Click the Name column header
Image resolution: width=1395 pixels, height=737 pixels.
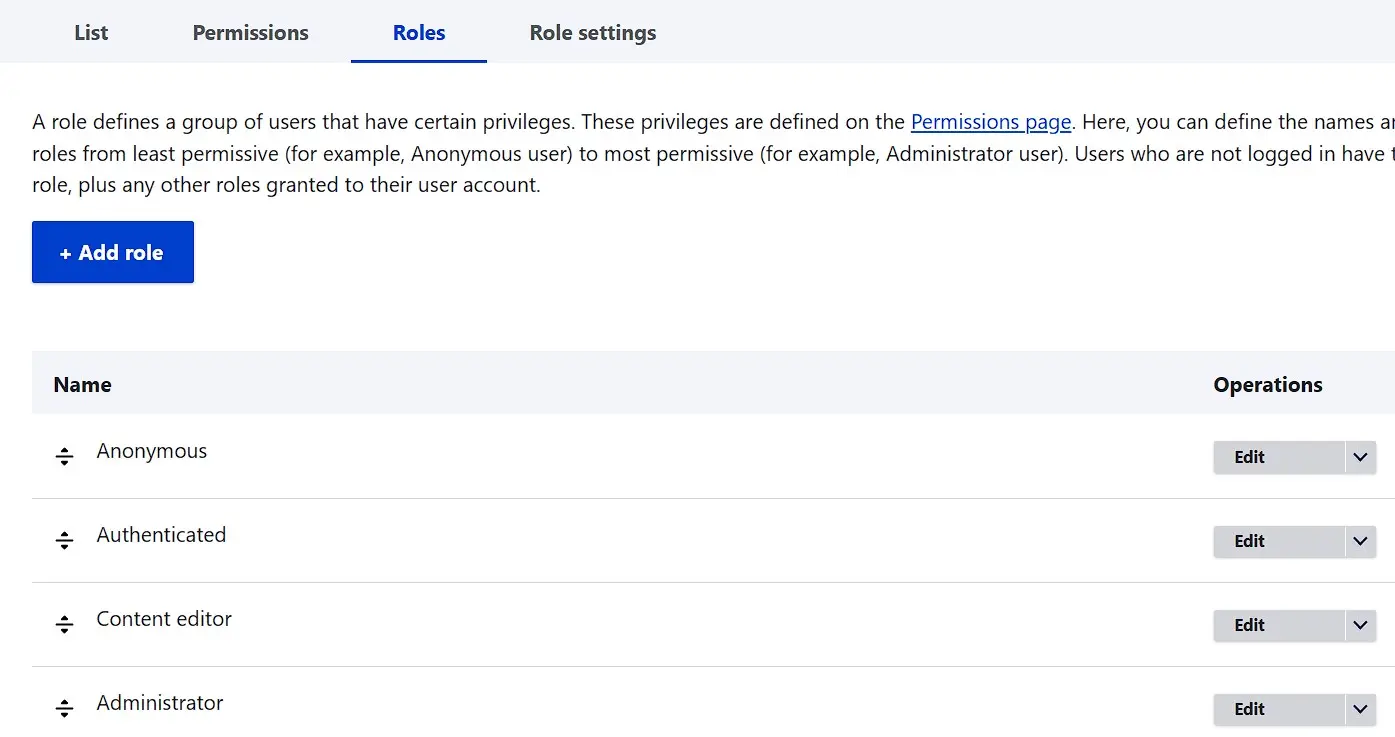coord(82,384)
